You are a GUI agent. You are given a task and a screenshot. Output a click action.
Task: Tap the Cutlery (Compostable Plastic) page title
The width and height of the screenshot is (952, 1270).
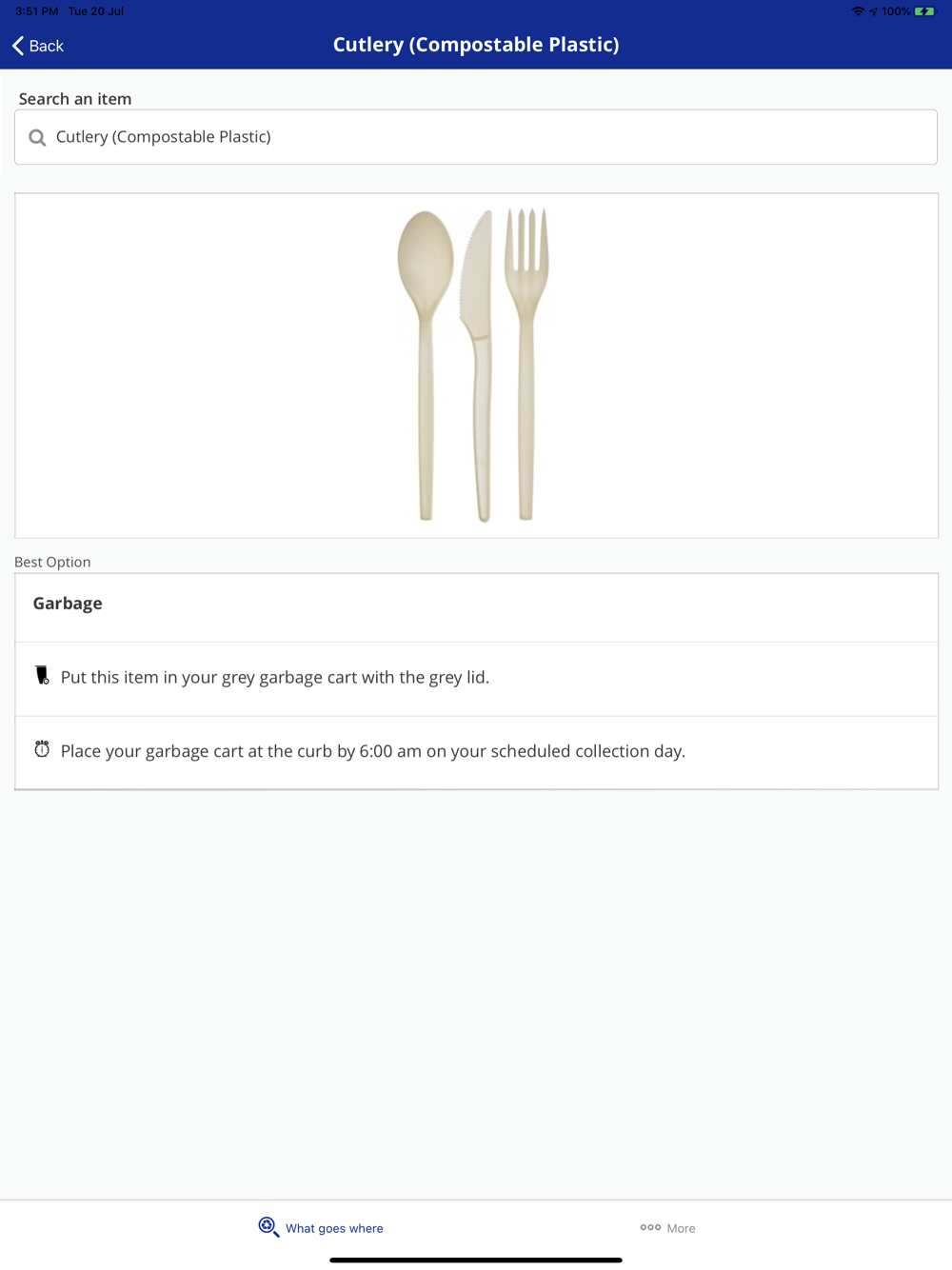click(476, 45)
